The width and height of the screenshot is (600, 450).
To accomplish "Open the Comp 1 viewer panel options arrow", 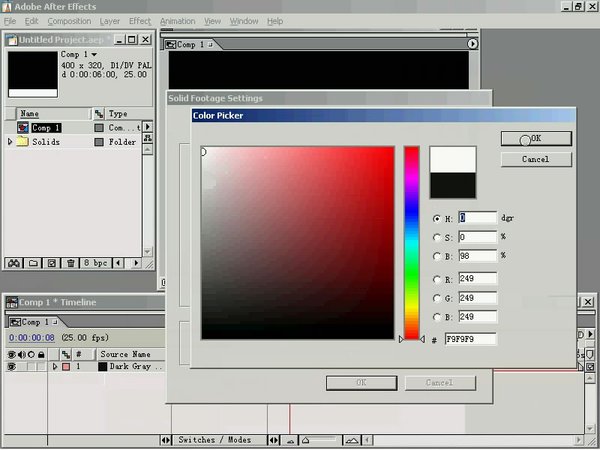I will tap(473, 44).
